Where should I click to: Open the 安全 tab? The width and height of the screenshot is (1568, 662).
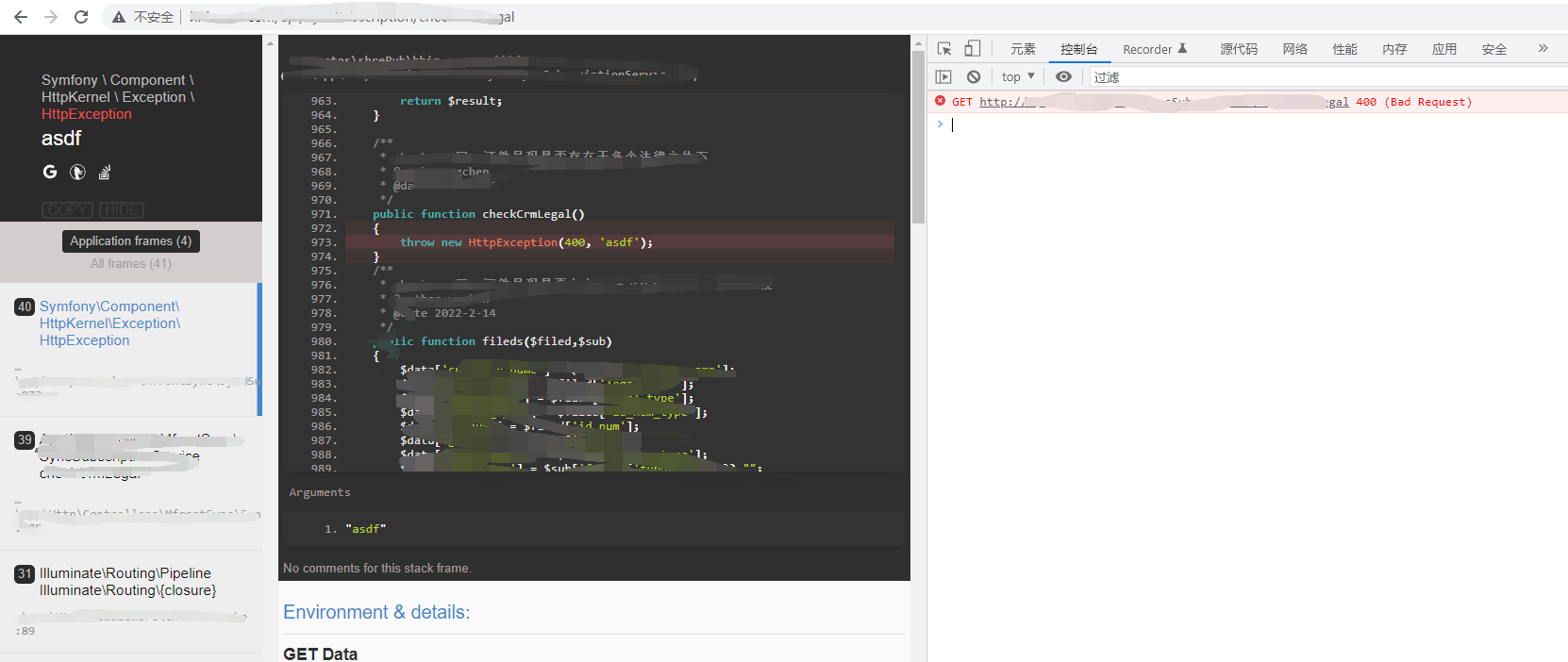click(x=1494, y=49)
